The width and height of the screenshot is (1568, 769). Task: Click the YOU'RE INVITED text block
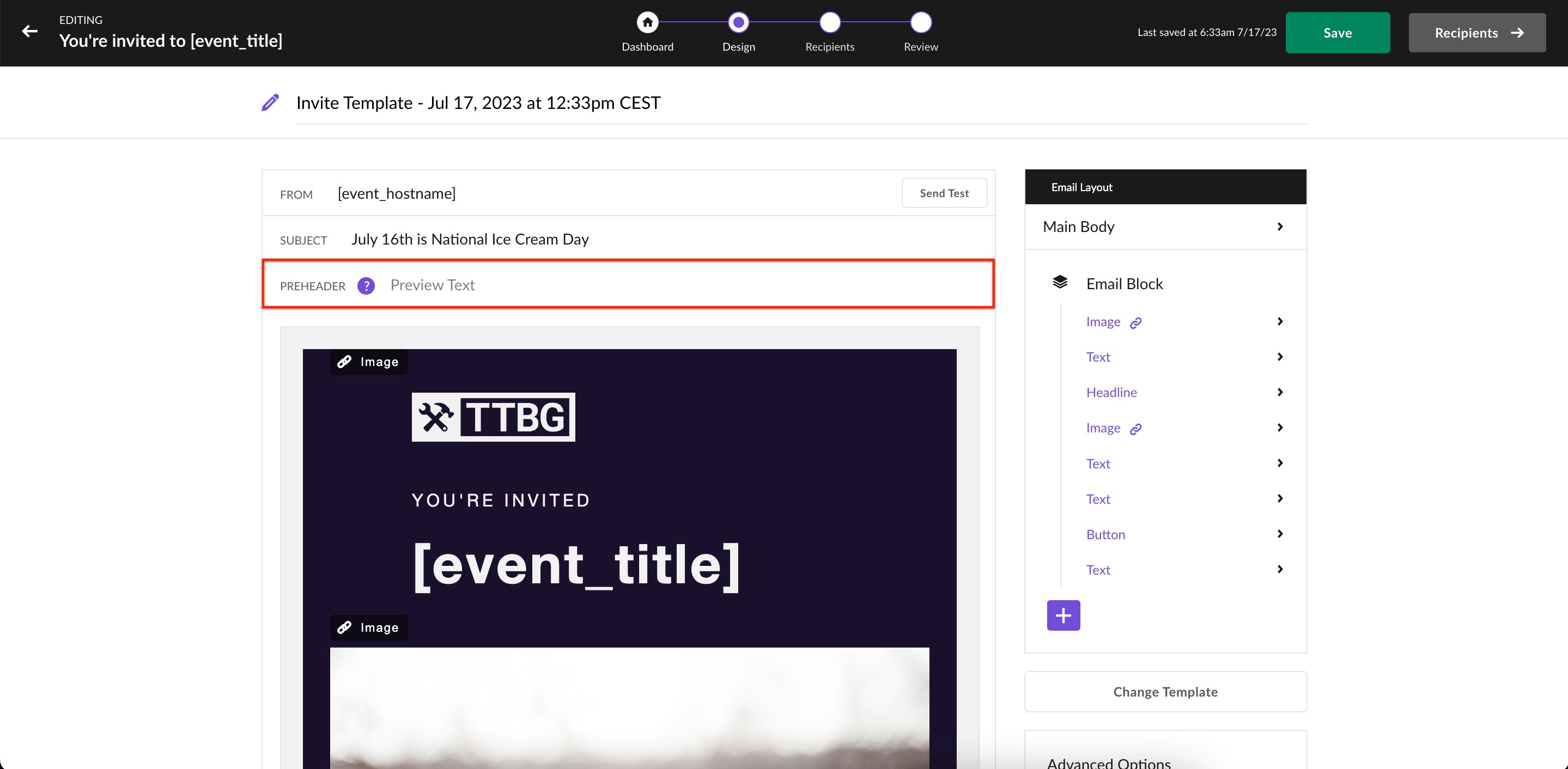[501, 500]
